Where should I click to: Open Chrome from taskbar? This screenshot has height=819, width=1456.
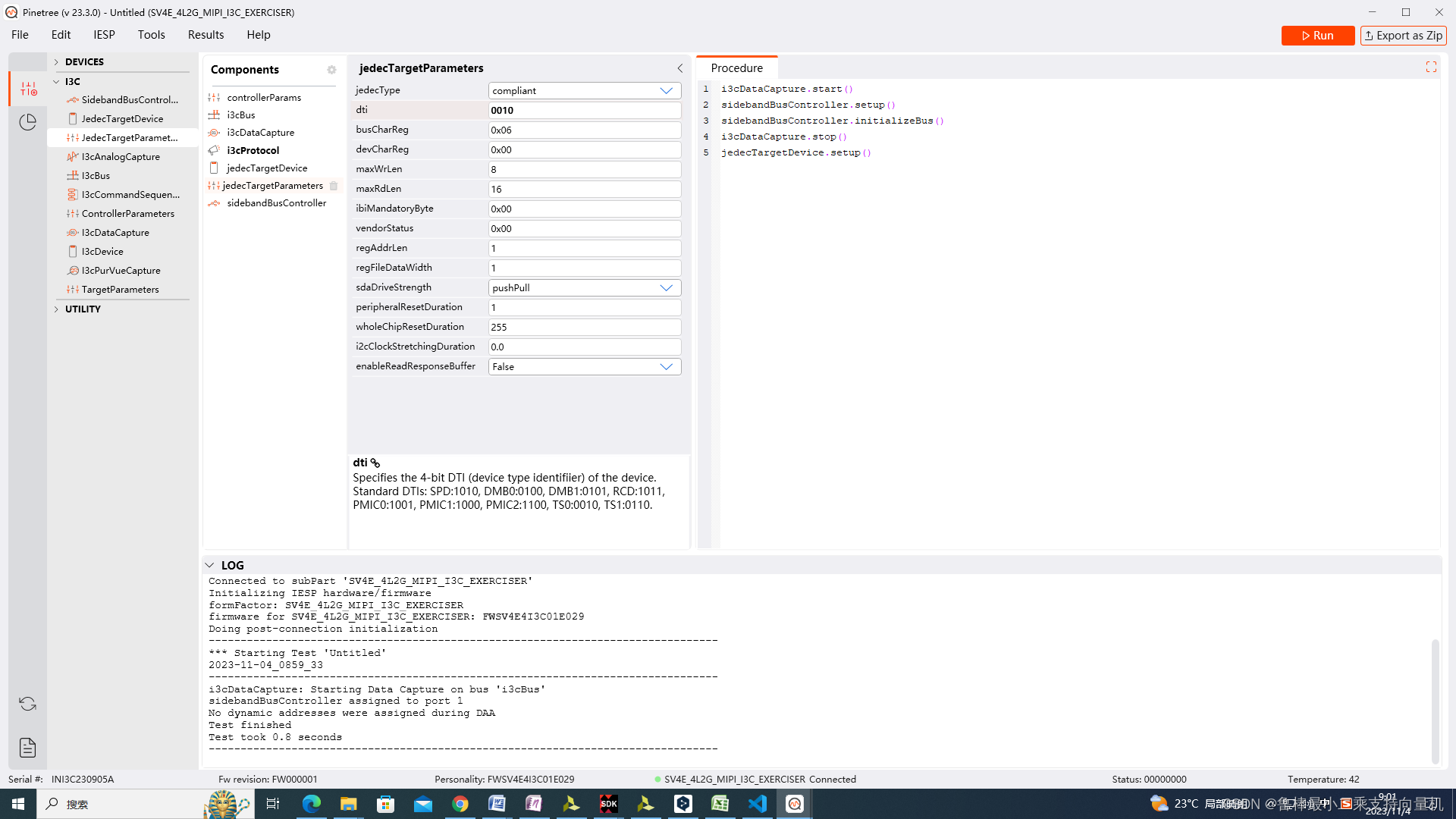click(x=460, y=804)
